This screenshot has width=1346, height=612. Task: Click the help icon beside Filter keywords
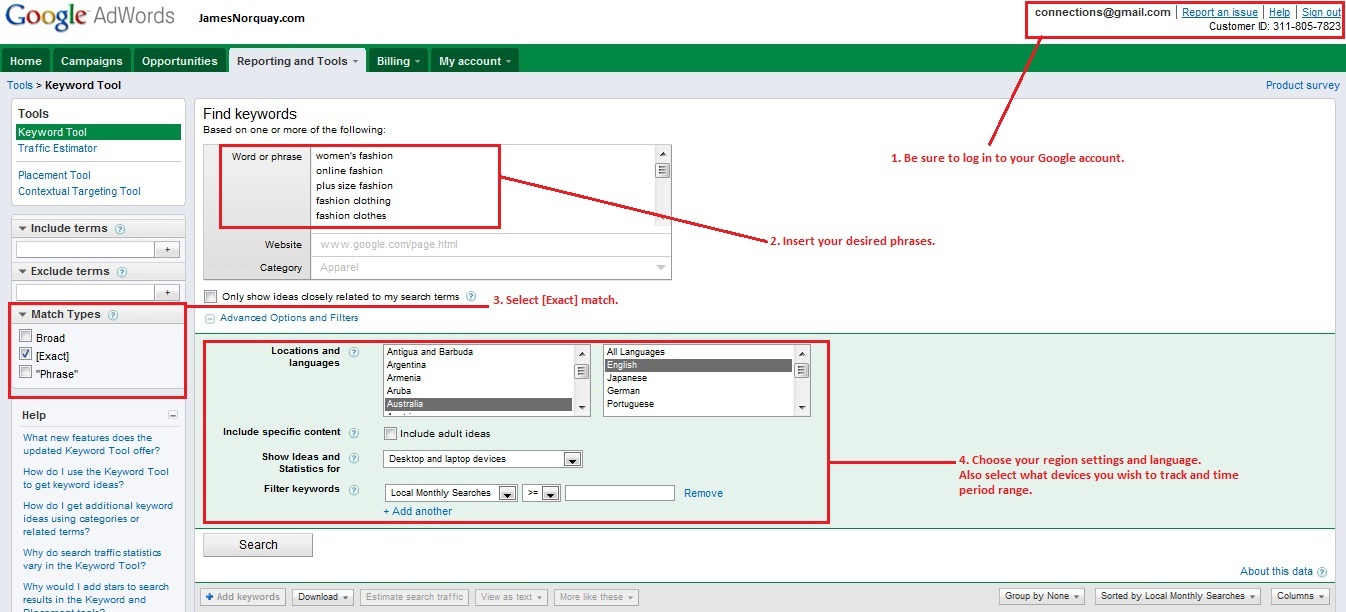[x=353, y=489]
